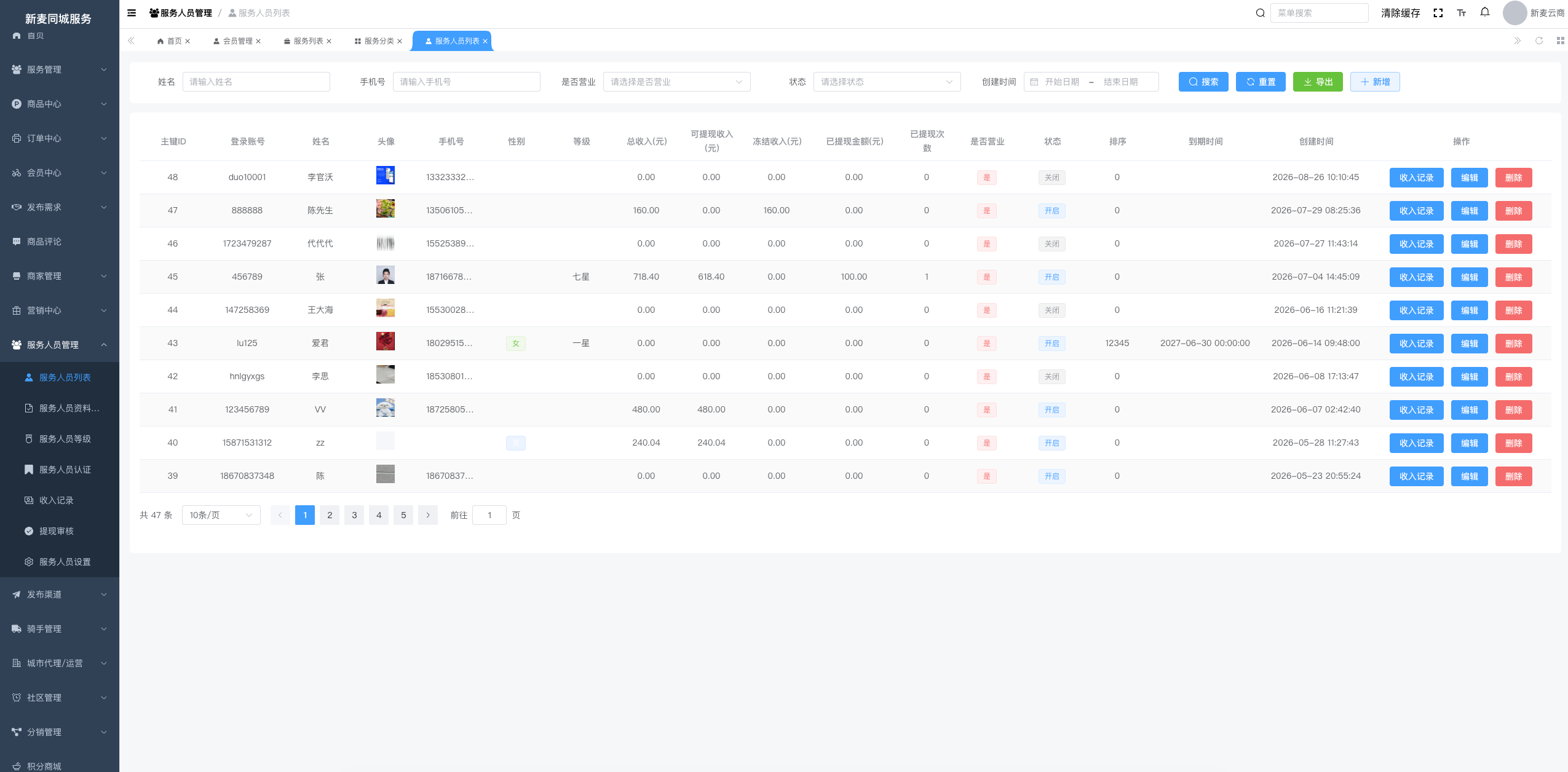Go to page 3 in pagination
This screenshot has height=772, width=1568.
(354, 515)
